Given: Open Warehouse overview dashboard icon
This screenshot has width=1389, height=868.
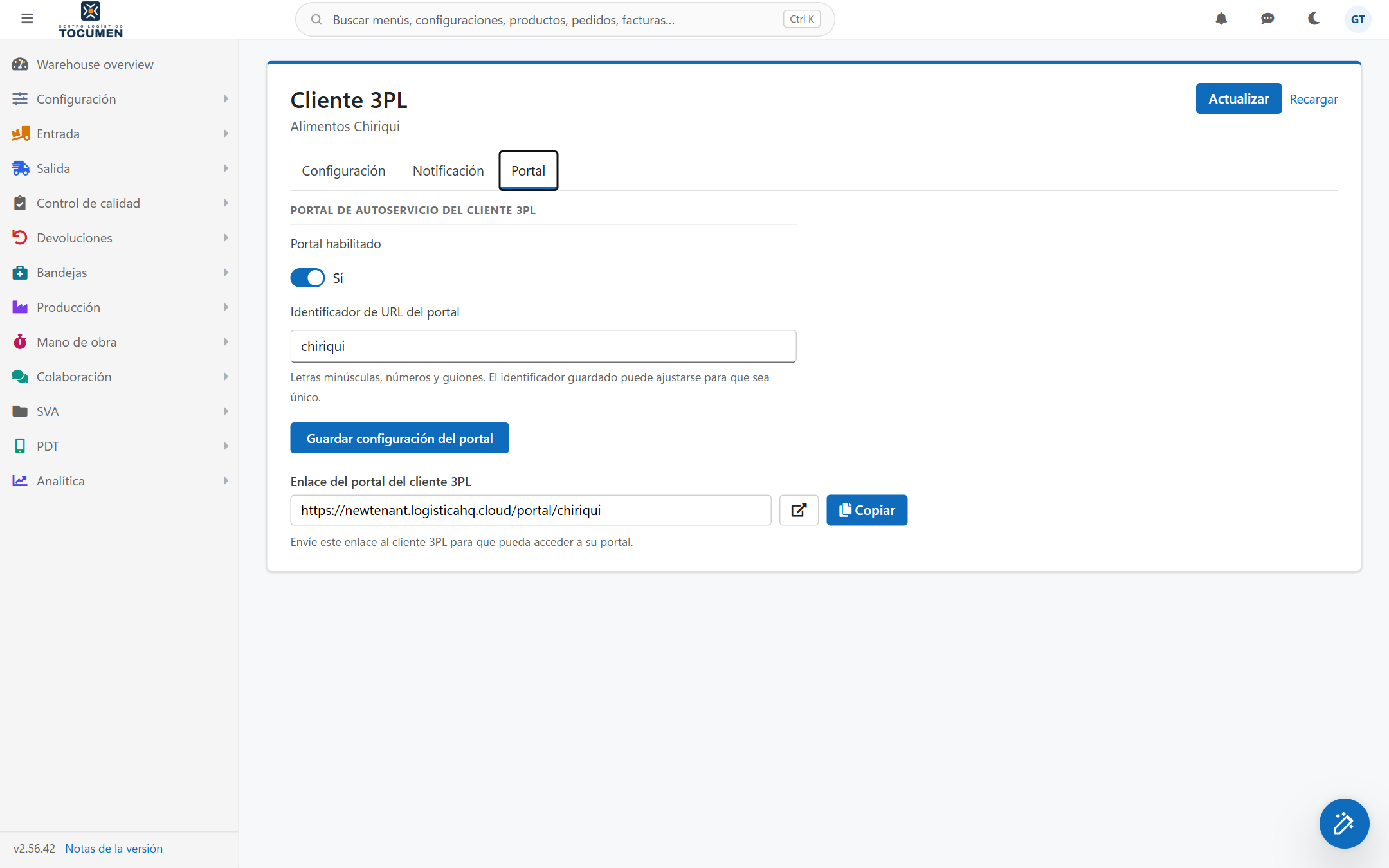Looking at the screenshot, I should (x=20, y=64).
